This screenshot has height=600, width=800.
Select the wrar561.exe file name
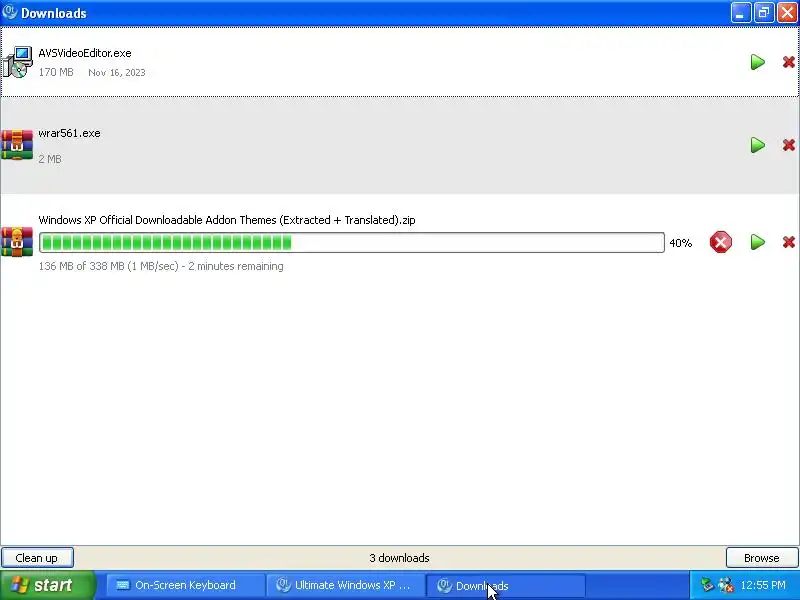[x=69, y=133]
